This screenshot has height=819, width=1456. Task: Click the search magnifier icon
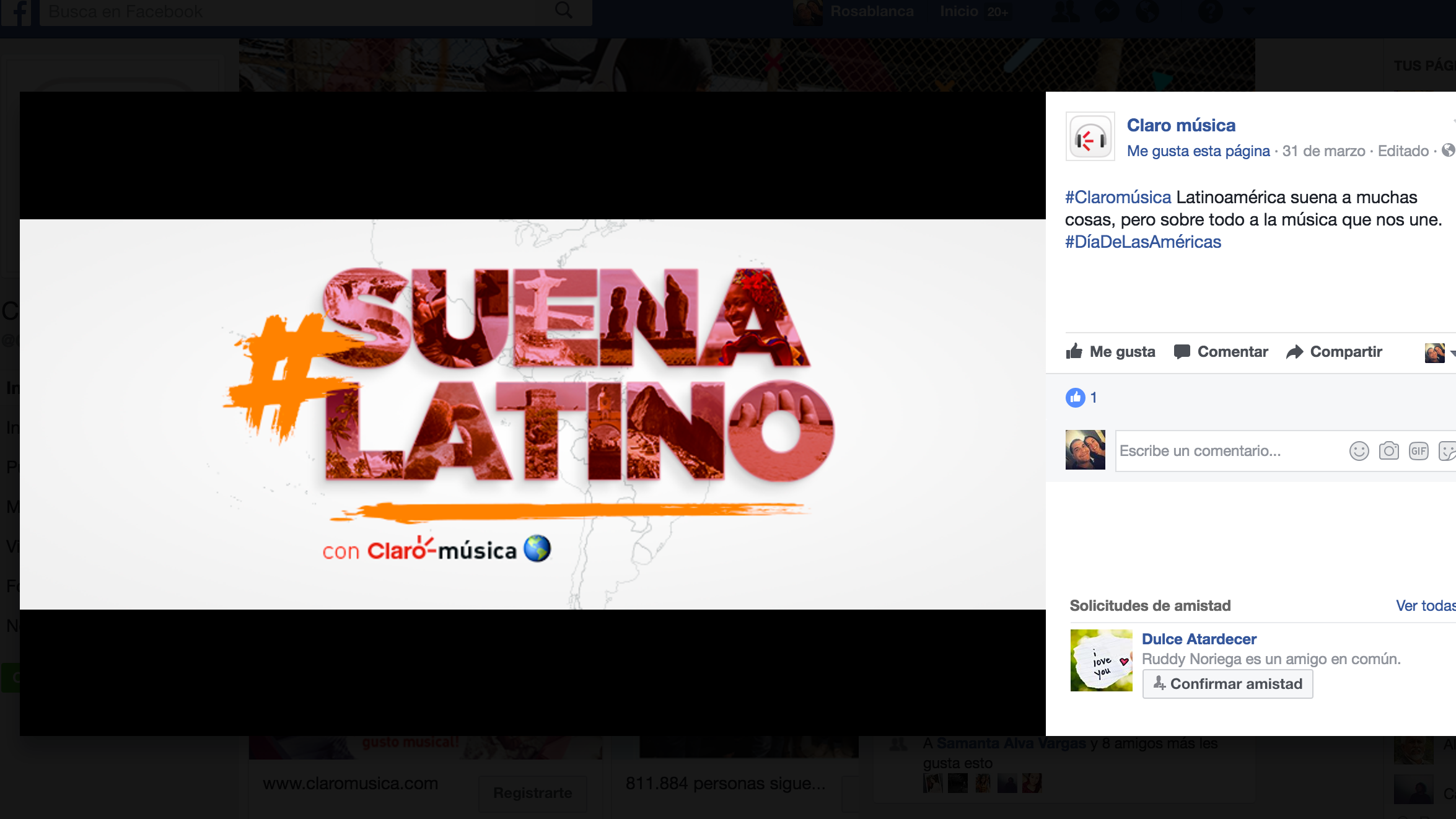point(563,10)
